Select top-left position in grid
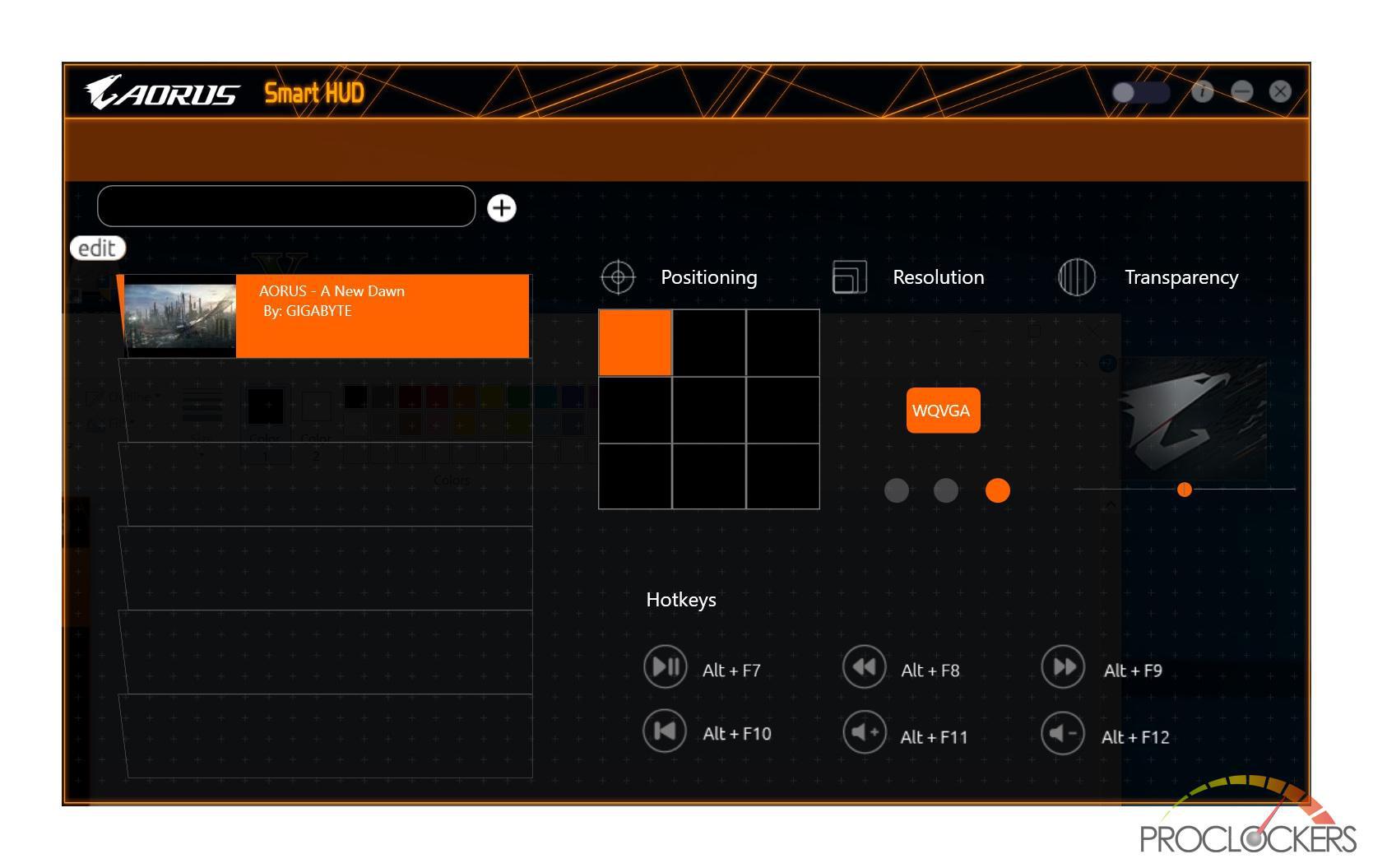The width and height of the screenshot is (1373, 868). (635, 343)
